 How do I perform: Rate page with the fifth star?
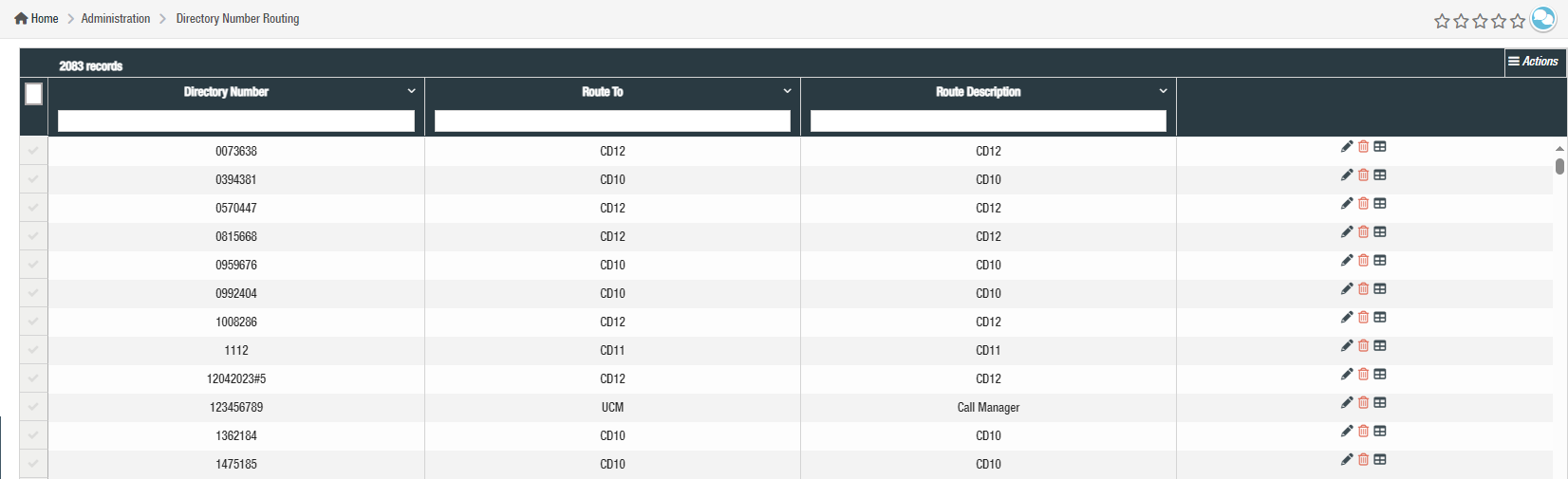click(x=1518, y=21)
